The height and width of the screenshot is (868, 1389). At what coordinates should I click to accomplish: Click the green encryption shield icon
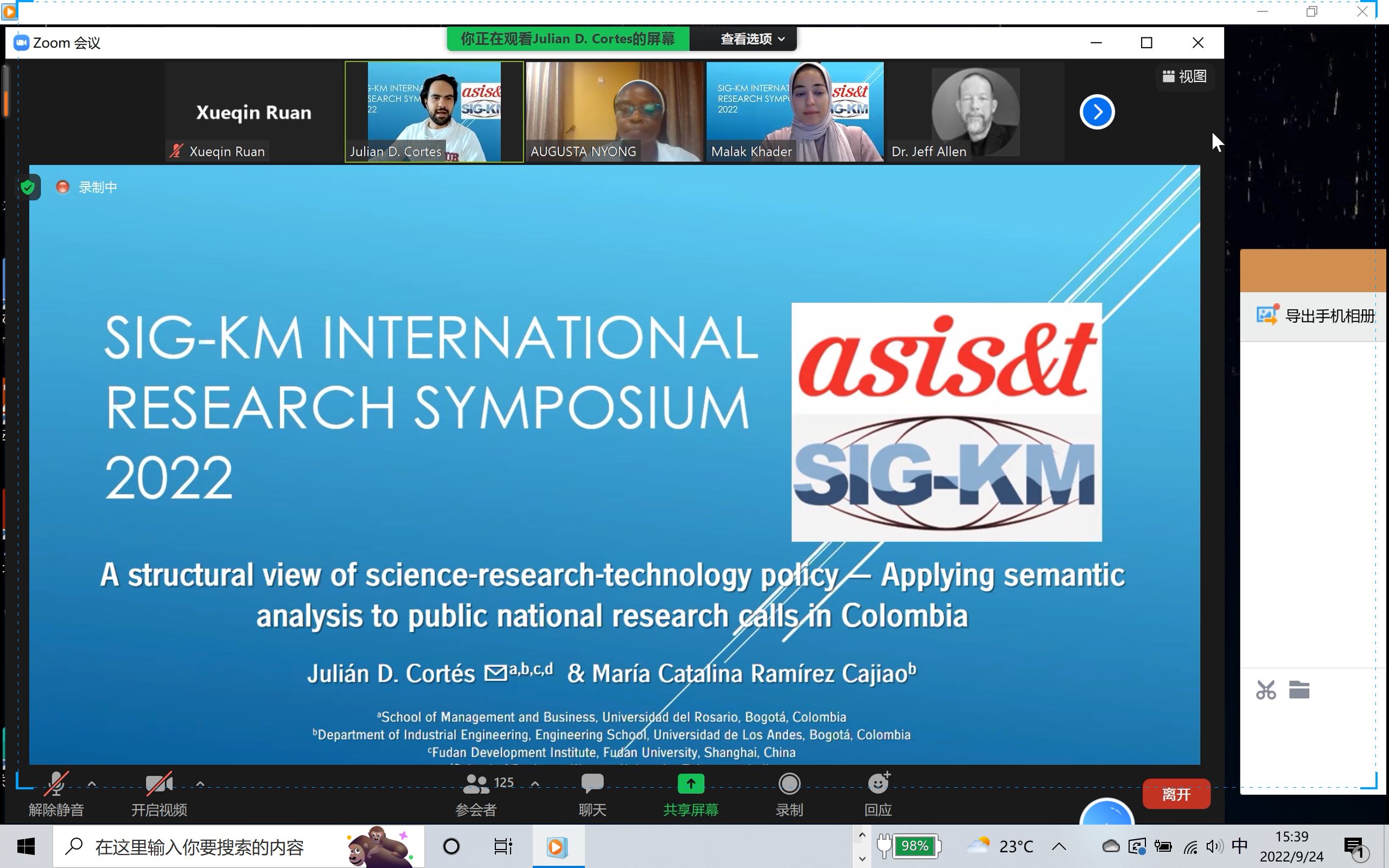tap(28, 187)
